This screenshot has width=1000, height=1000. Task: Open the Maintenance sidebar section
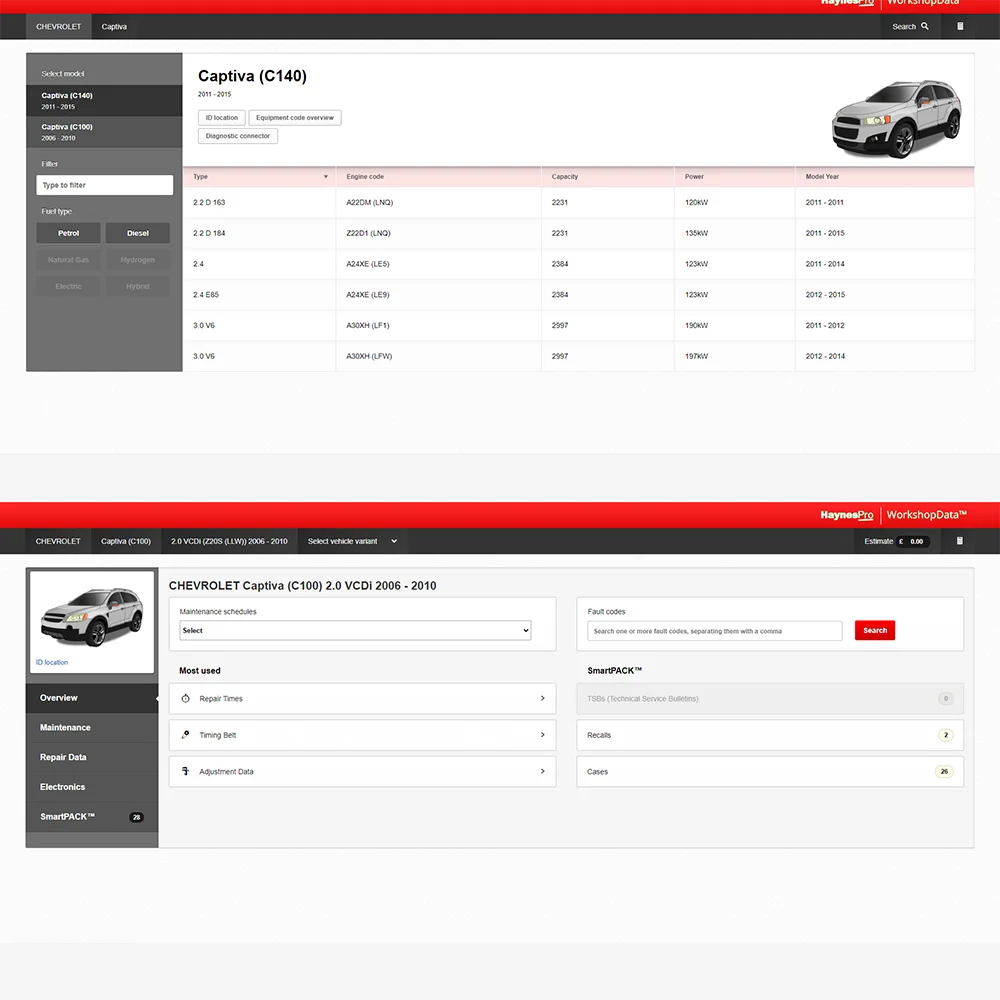(92, 728)
